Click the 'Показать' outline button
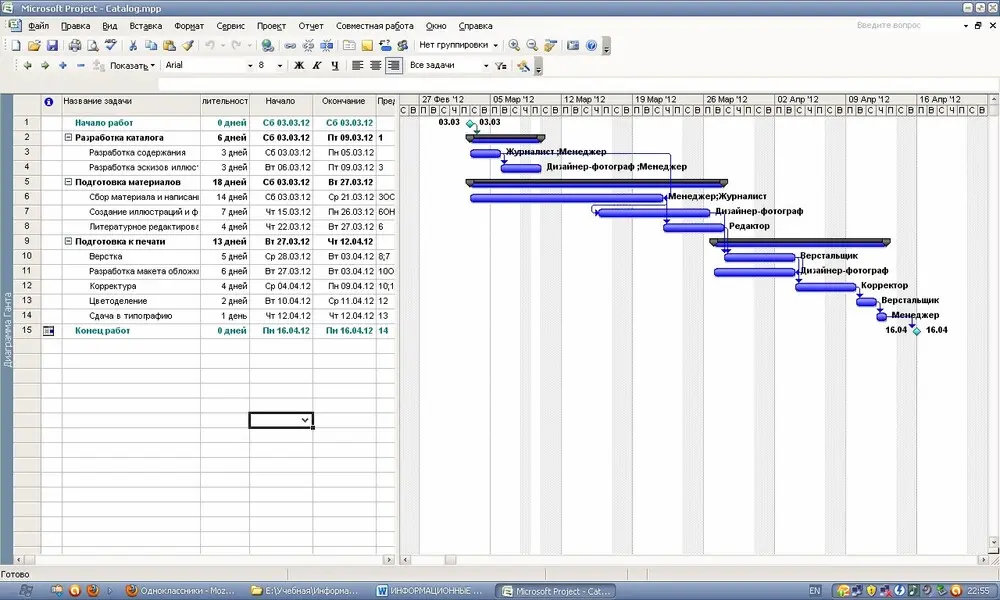The image size is (1000, 600). tap(132, 65)
